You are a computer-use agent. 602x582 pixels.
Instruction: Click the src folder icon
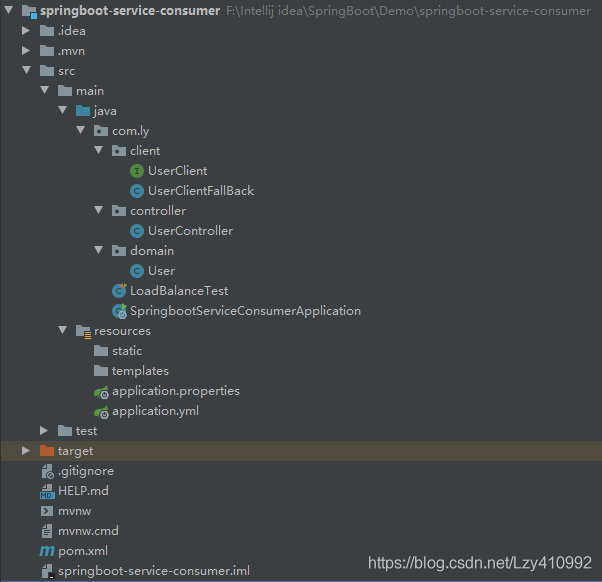47,71
